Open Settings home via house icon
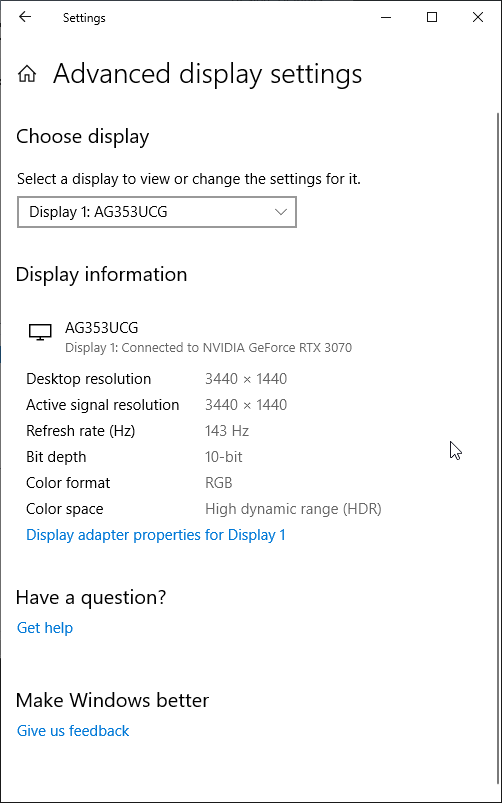 pos(27,74)
